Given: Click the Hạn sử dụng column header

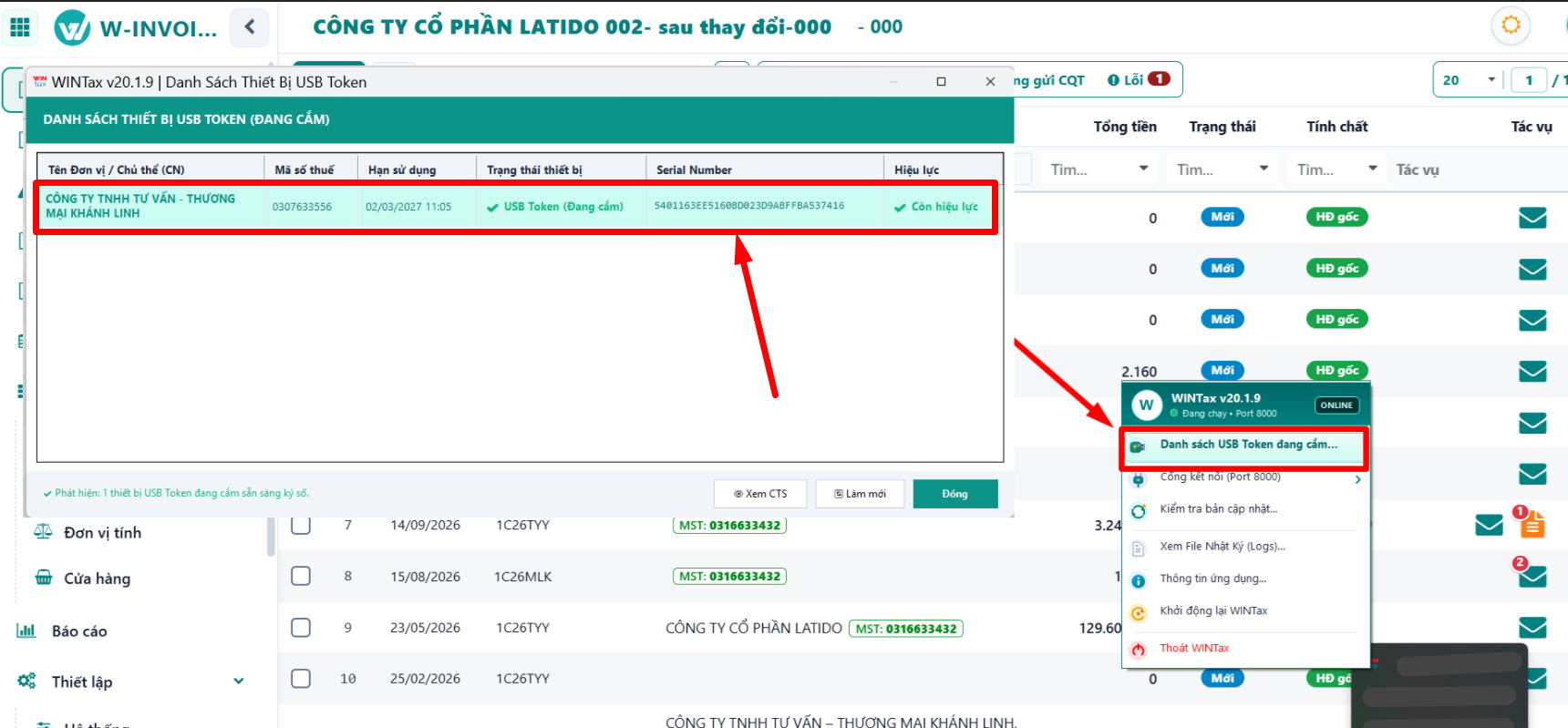Looking at the screenshot, I should click(416, 169).
